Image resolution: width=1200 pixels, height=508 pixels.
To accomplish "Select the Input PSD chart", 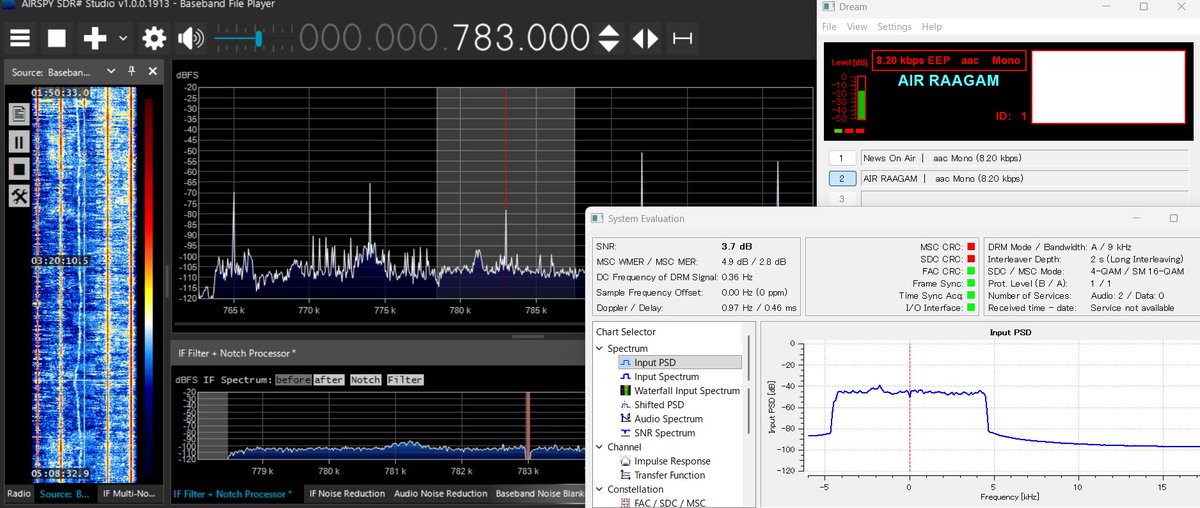I will click(x=680, y=363).
